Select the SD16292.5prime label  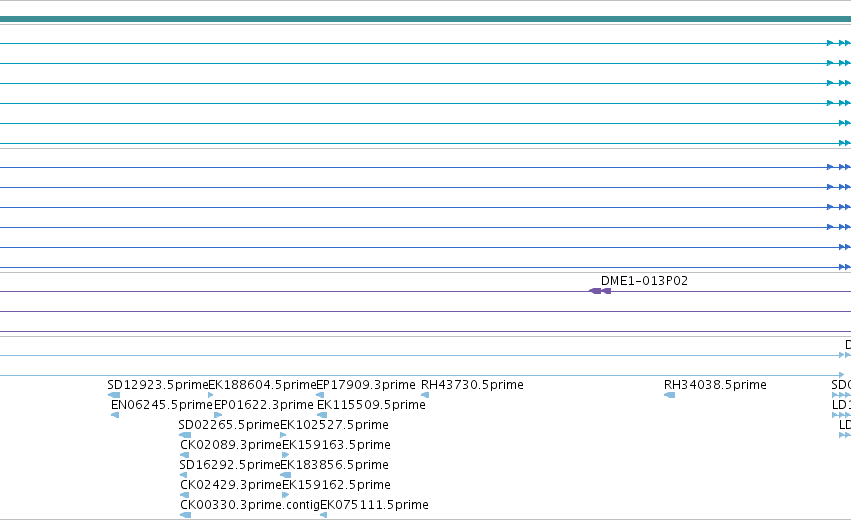(x=230, y=465)
